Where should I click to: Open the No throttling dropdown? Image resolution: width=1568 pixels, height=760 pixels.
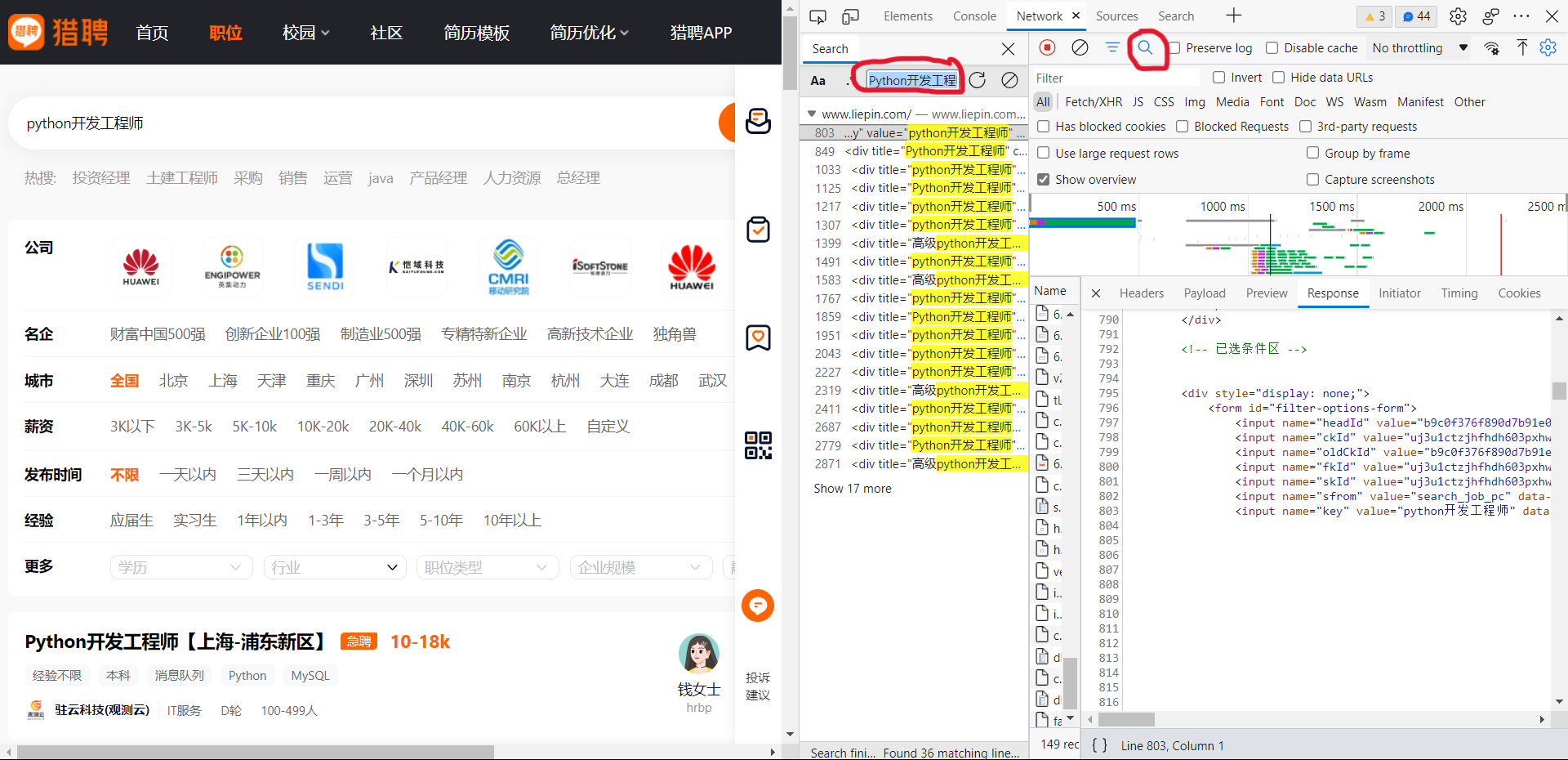coord(1419,48)
